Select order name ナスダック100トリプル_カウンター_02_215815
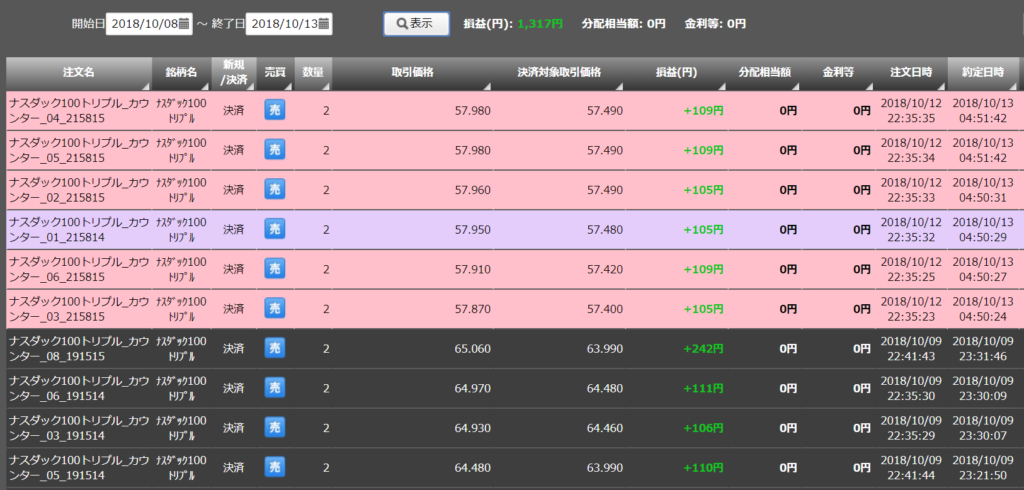1024x490 pixels. point(79,189)
